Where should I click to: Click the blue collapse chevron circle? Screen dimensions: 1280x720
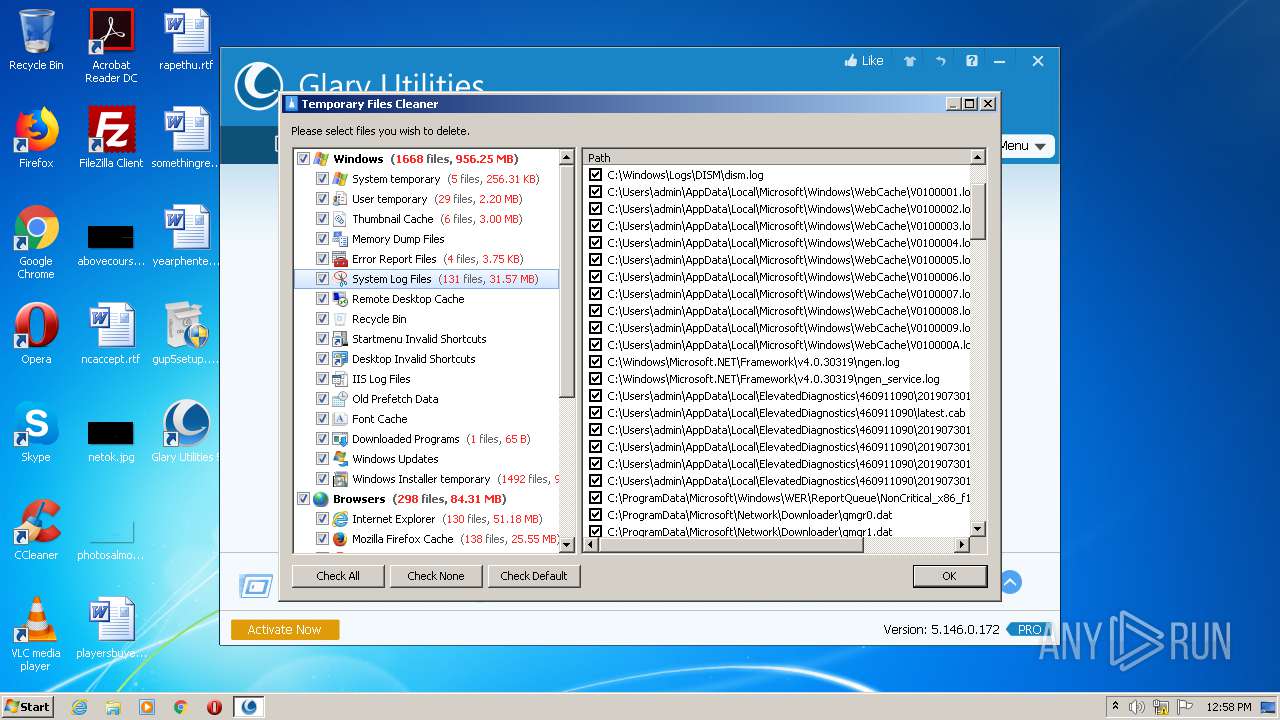1010,582
